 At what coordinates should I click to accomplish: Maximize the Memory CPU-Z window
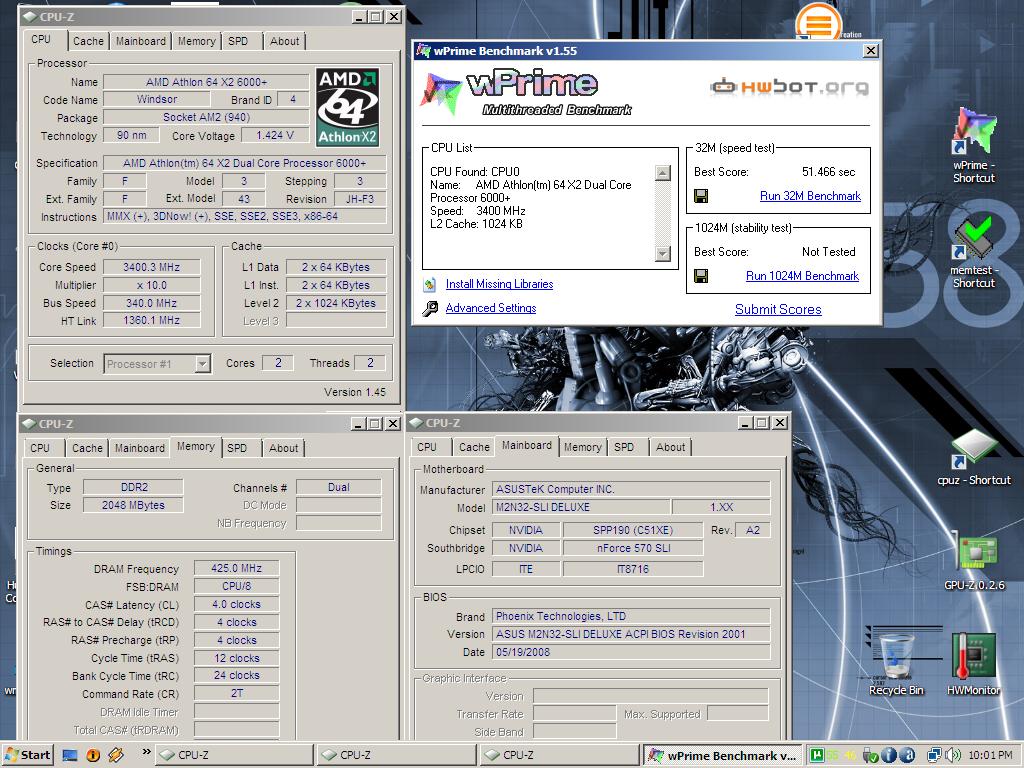(x=375, y=424)
